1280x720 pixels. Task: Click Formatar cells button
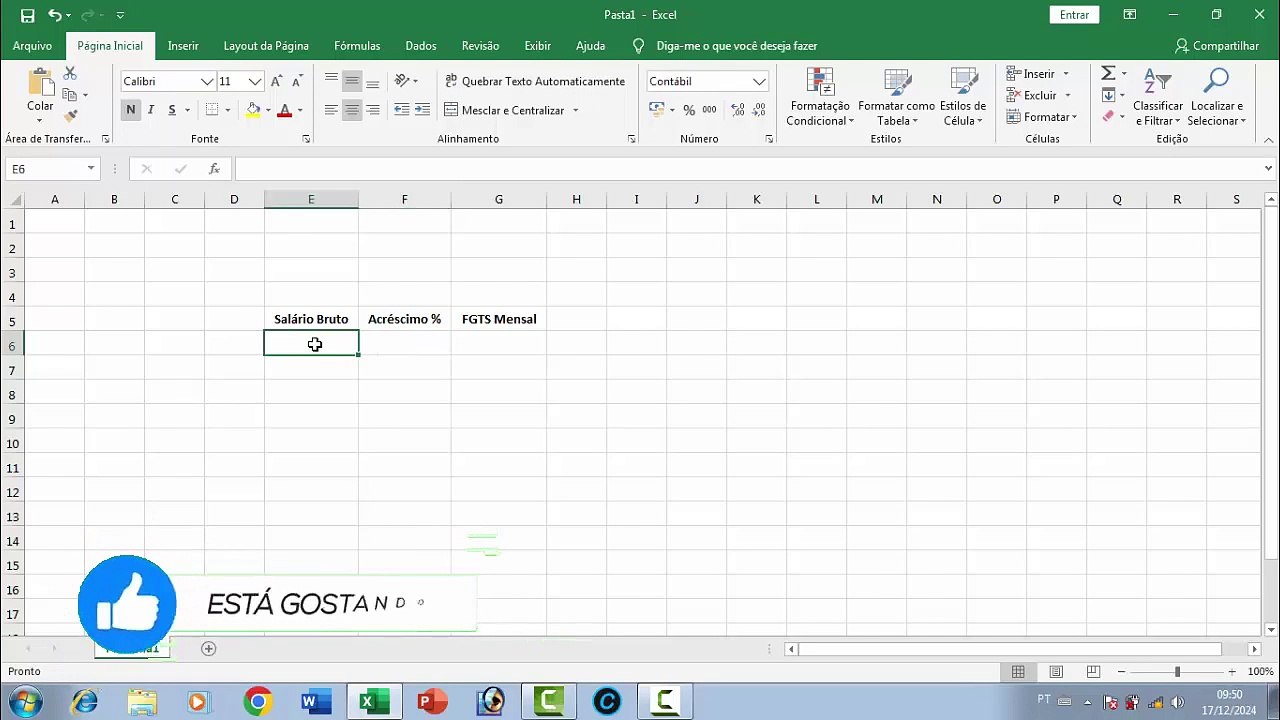point(1041,117)
